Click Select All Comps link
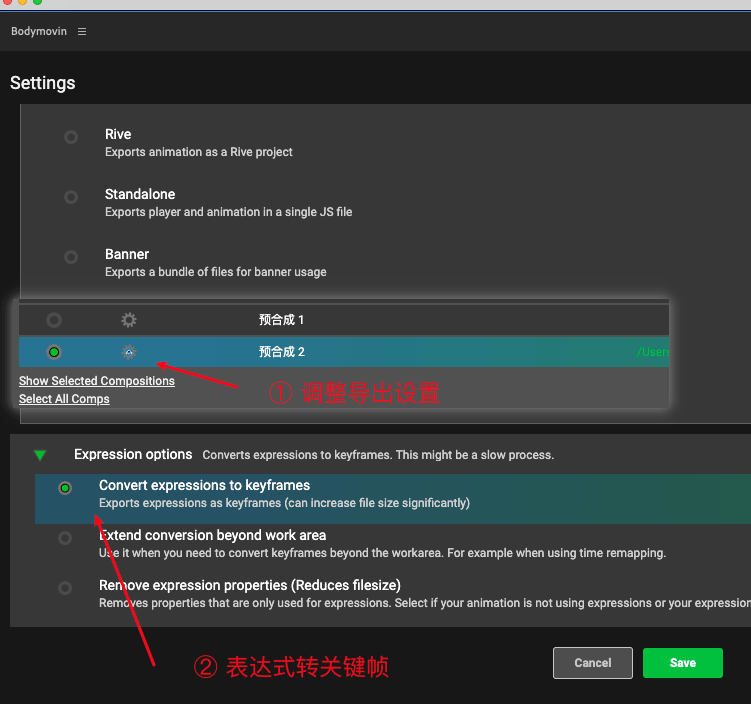Image resolution: width=751 pixels, height=704 pixels. pos(64,399)
